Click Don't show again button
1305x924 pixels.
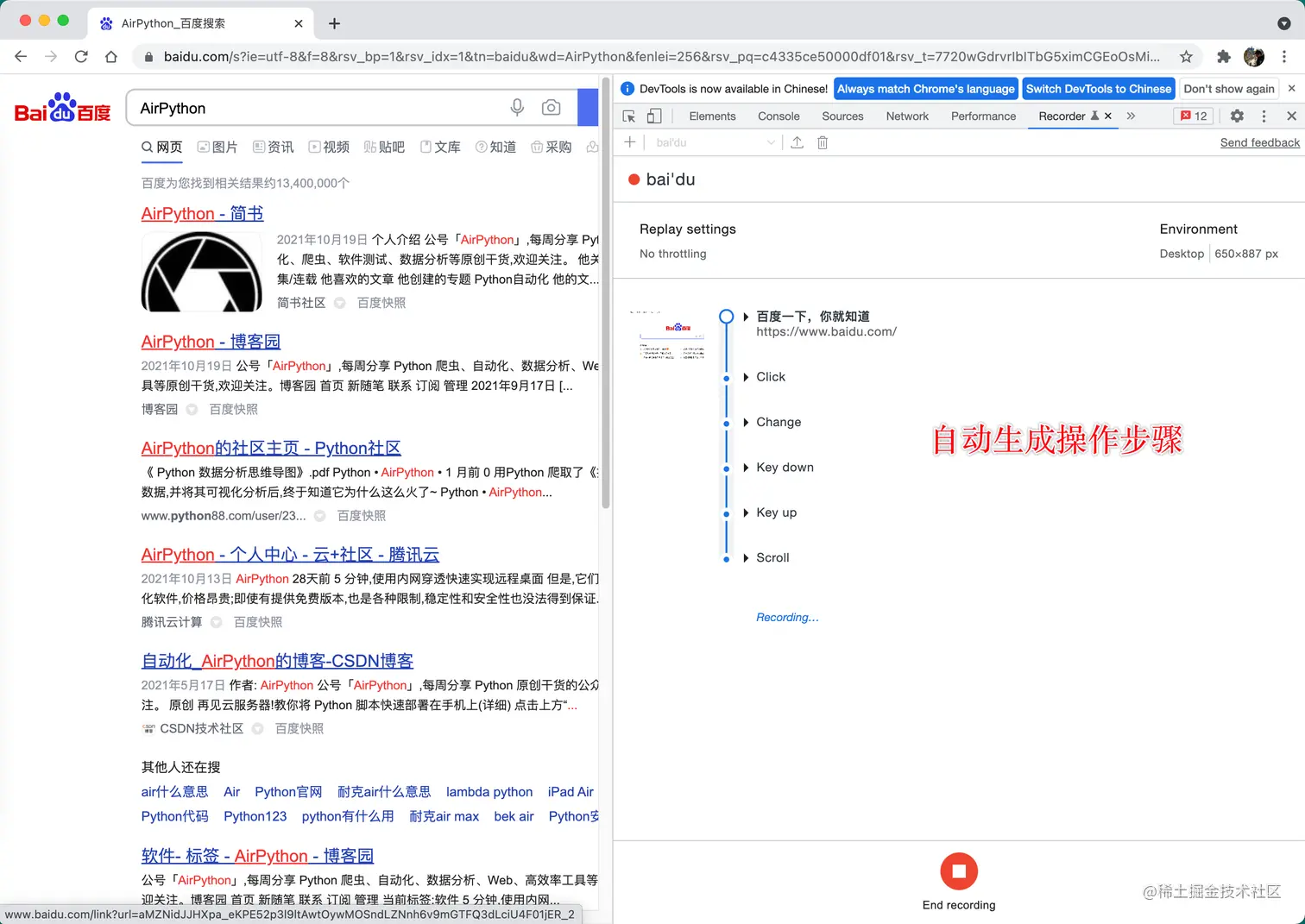(x=1229, y=89)
